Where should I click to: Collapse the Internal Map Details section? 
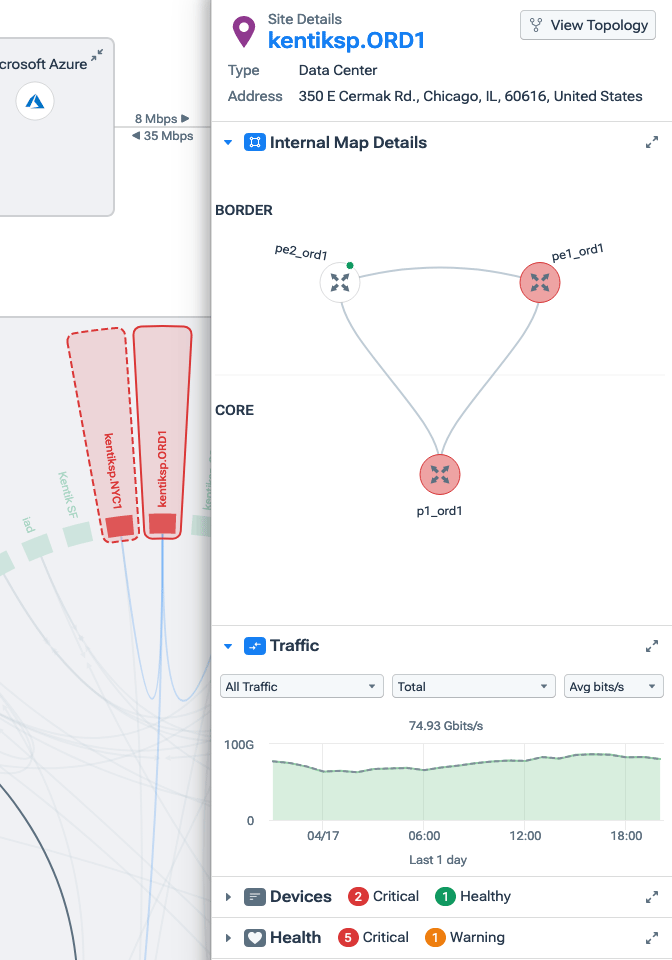tap(228, 143)
